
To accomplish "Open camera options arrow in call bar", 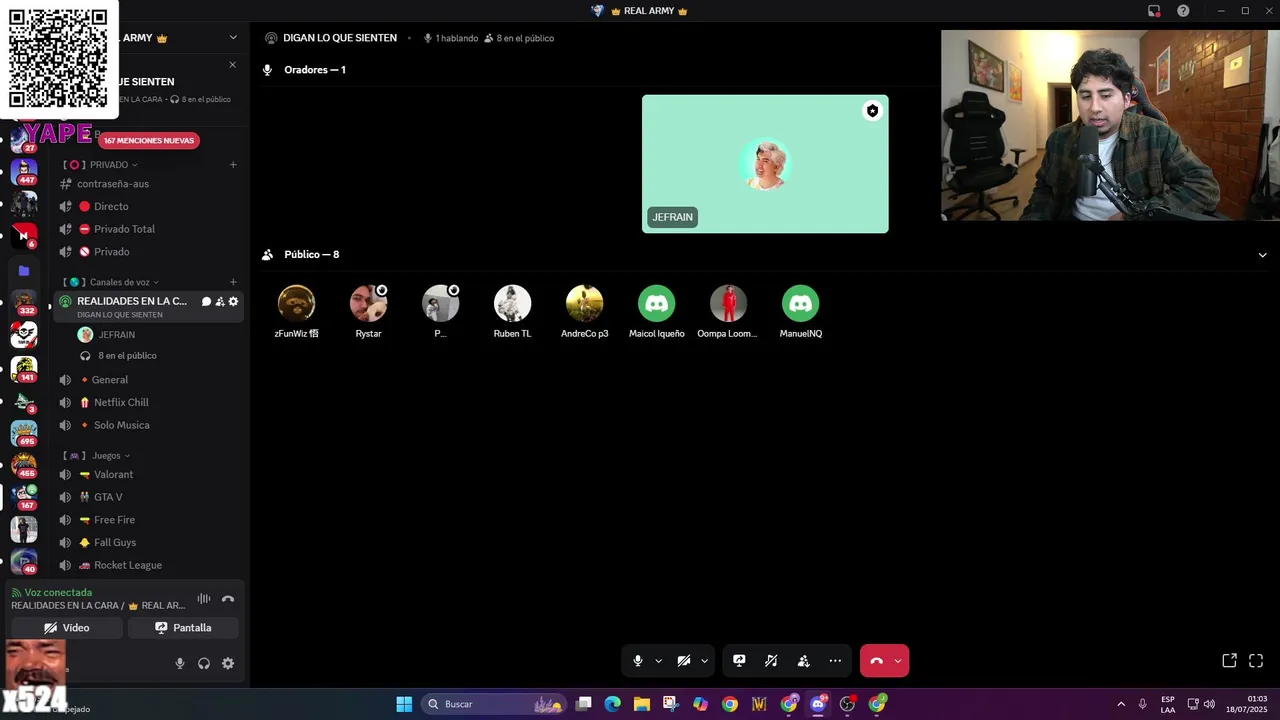I will pos(704,661).
